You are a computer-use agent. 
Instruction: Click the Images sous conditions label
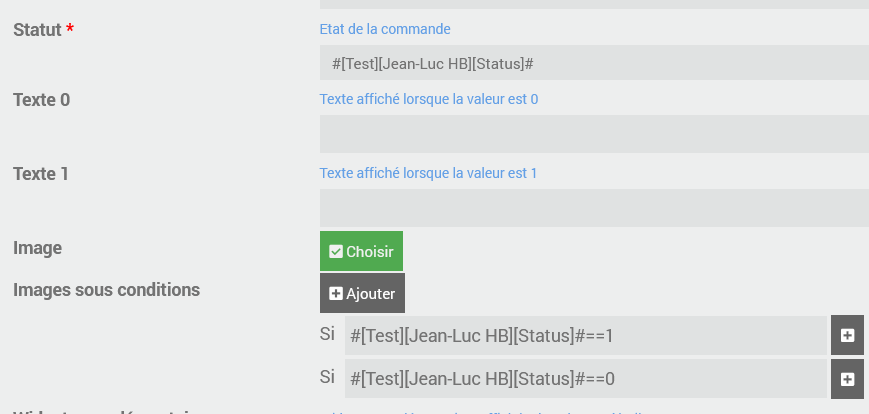[106, 290]
